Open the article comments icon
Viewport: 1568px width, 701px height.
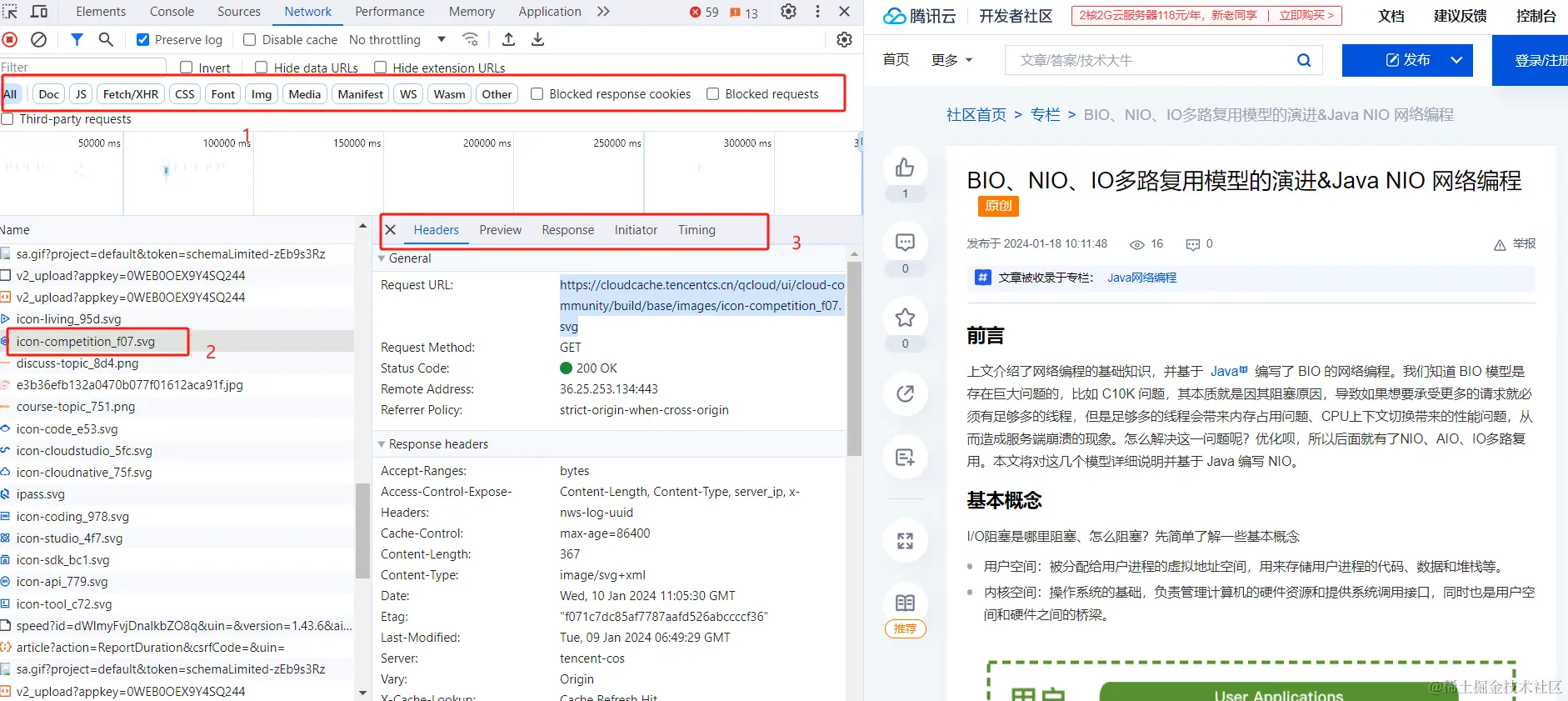(905, 243)
